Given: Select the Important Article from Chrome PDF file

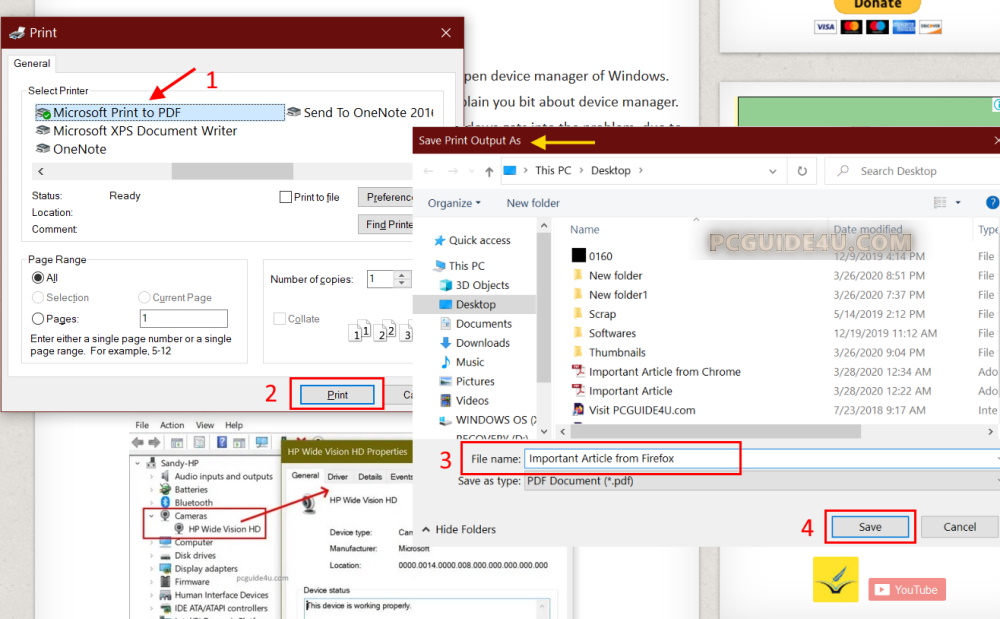Looking at the screenshot, I should [x=664, y=372].
